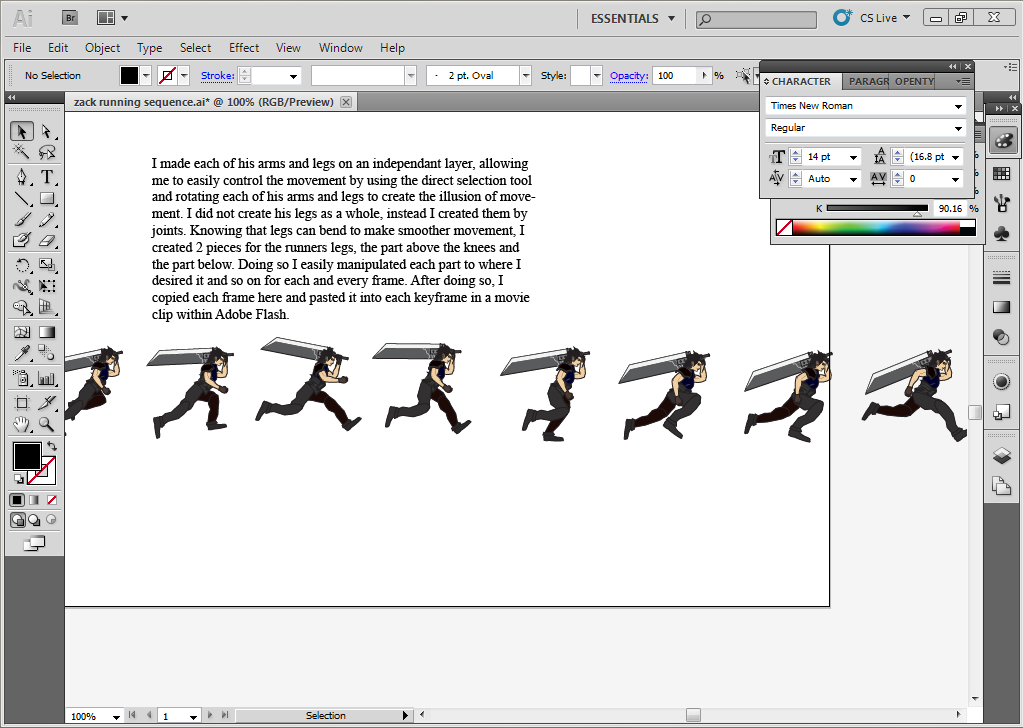The image size is (1023, 728).
Task: Choose the Eraser tool
Action: pos(46,241)
